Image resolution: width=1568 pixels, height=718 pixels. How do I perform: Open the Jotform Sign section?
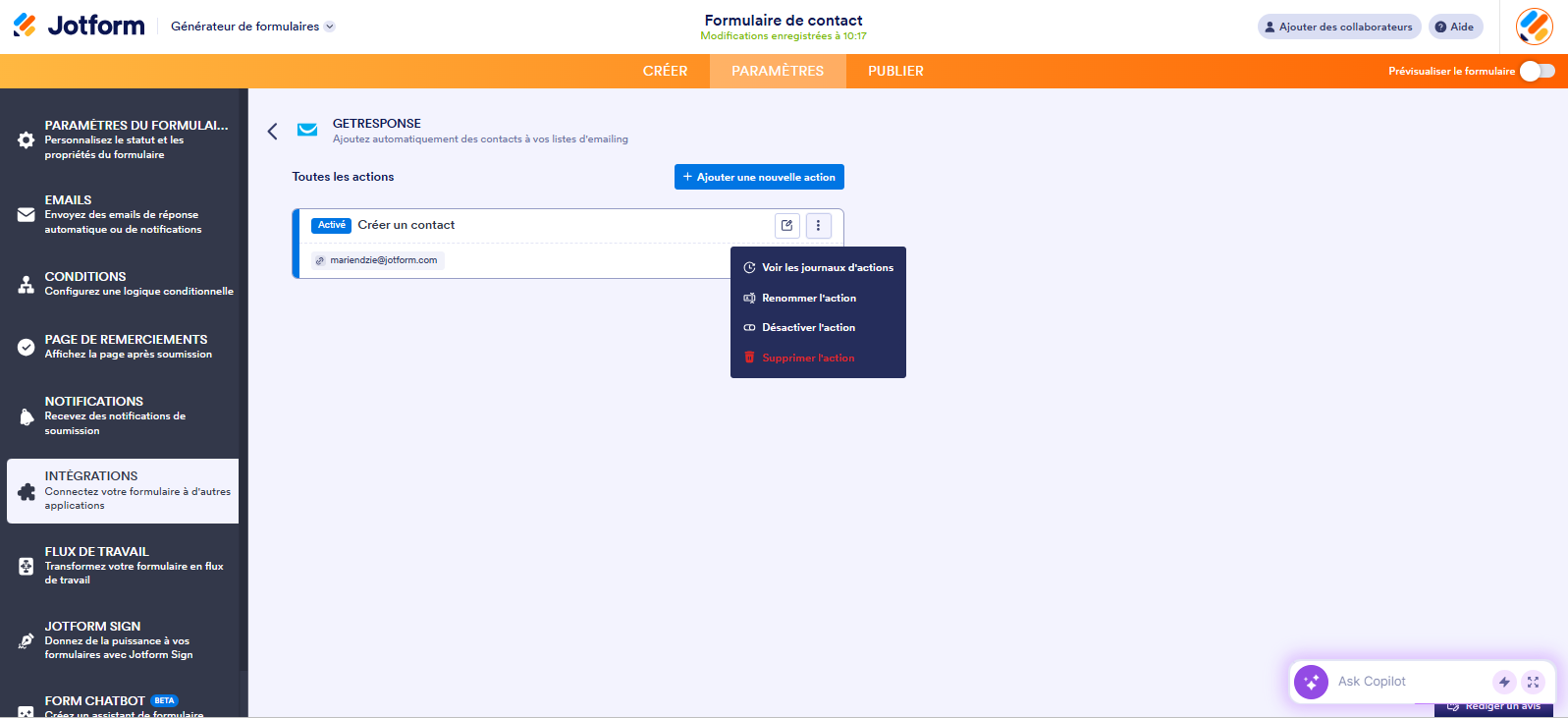[123, 640]
